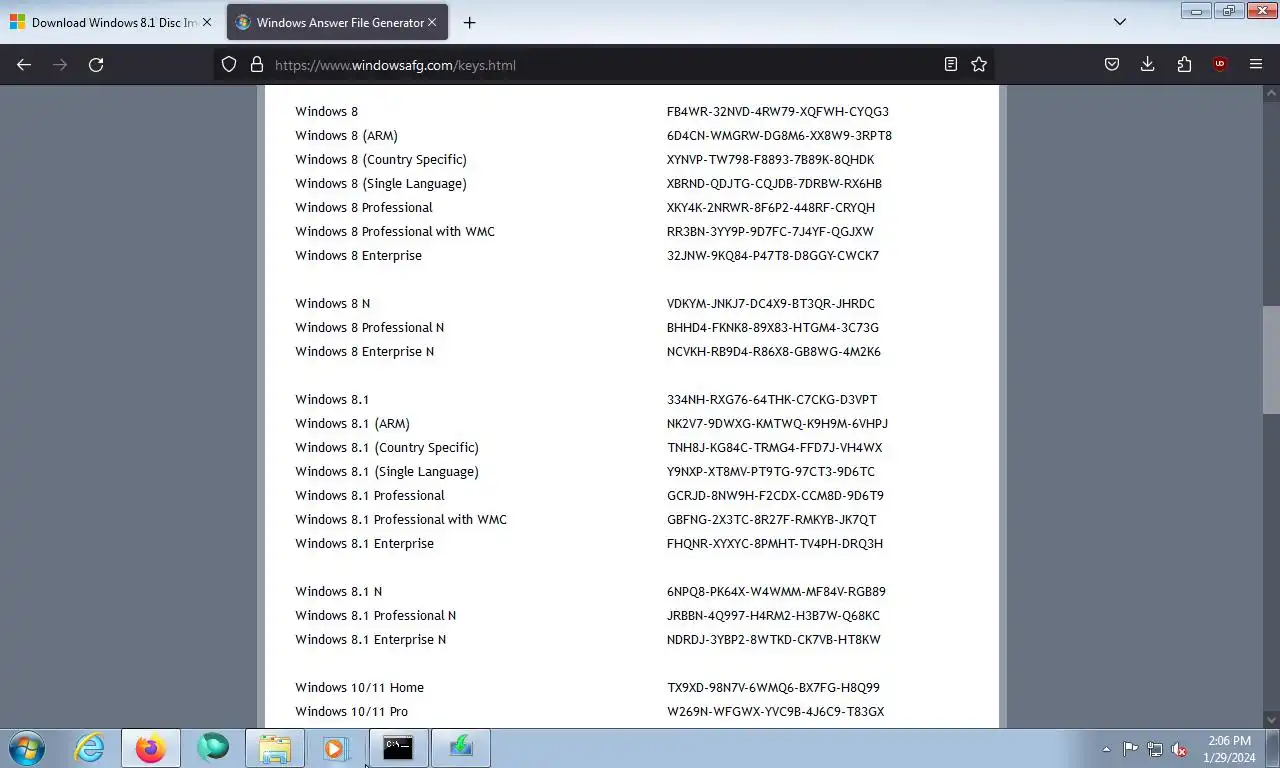The height and width of the screenshot is (768, 1280).
Task: Switch to Firefox taskbar button
Action: tap(151, 748)
